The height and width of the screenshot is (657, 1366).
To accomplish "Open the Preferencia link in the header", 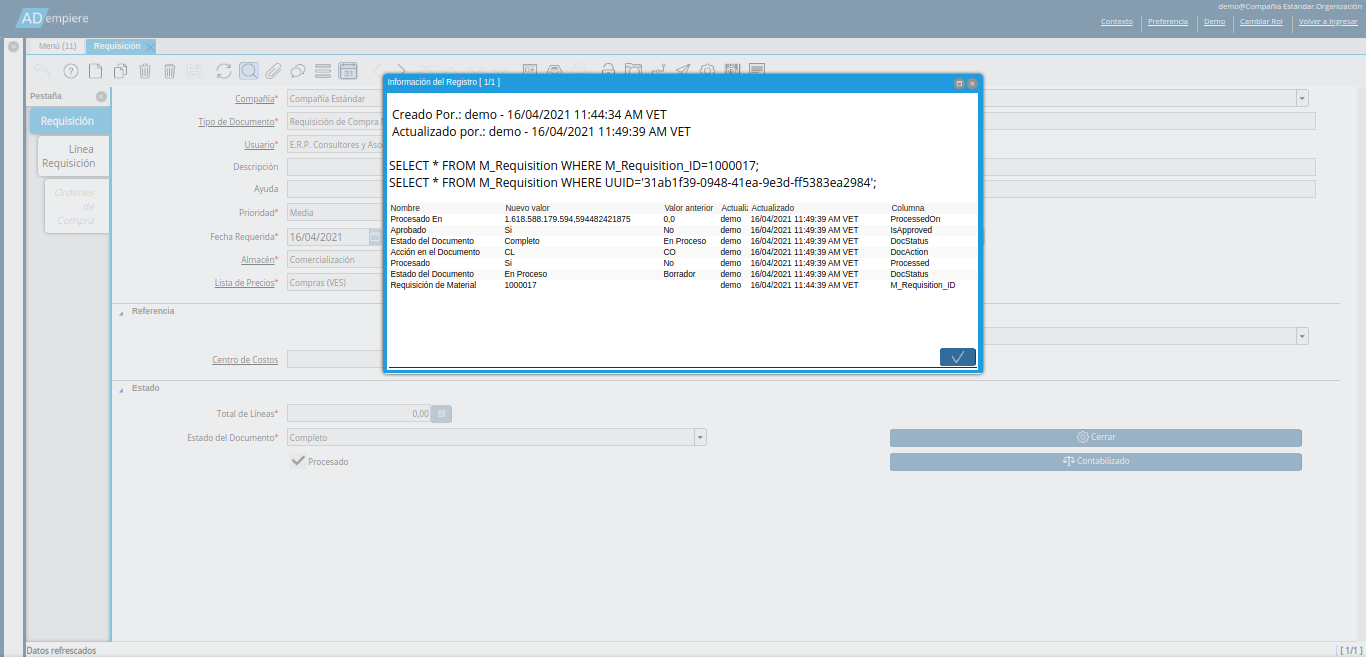I will click(1167, 21).
